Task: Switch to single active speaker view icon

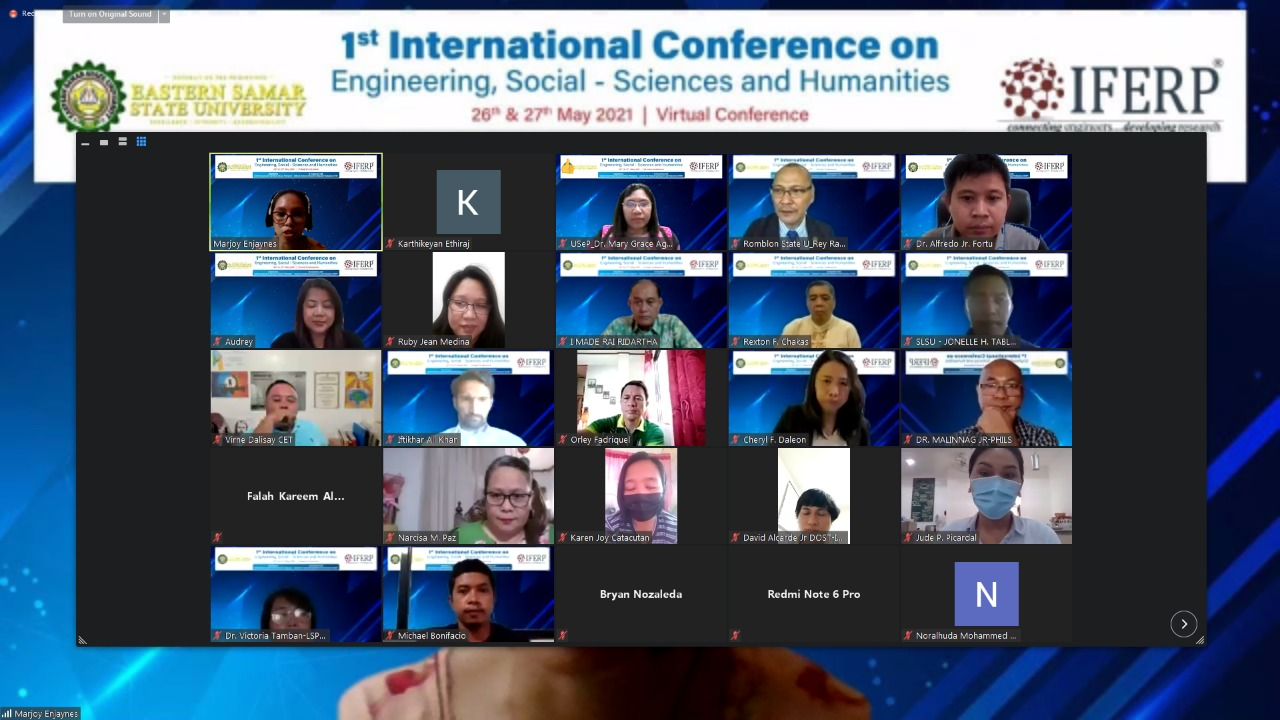Action: click(x=103, y=142)
